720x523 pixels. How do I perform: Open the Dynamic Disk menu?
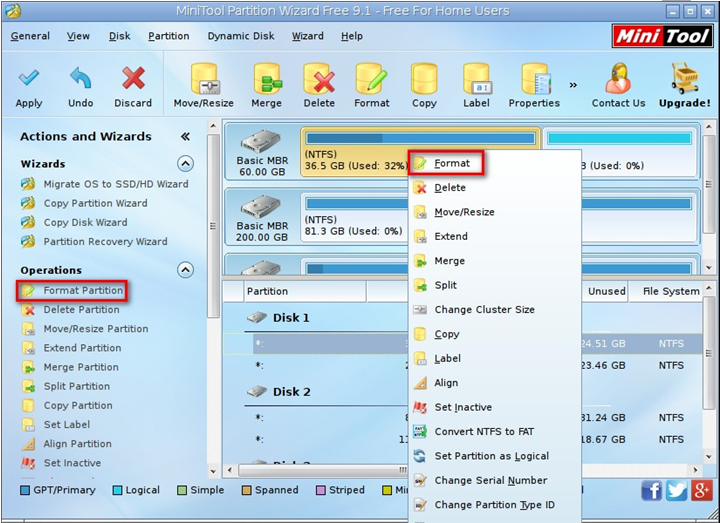241,36
